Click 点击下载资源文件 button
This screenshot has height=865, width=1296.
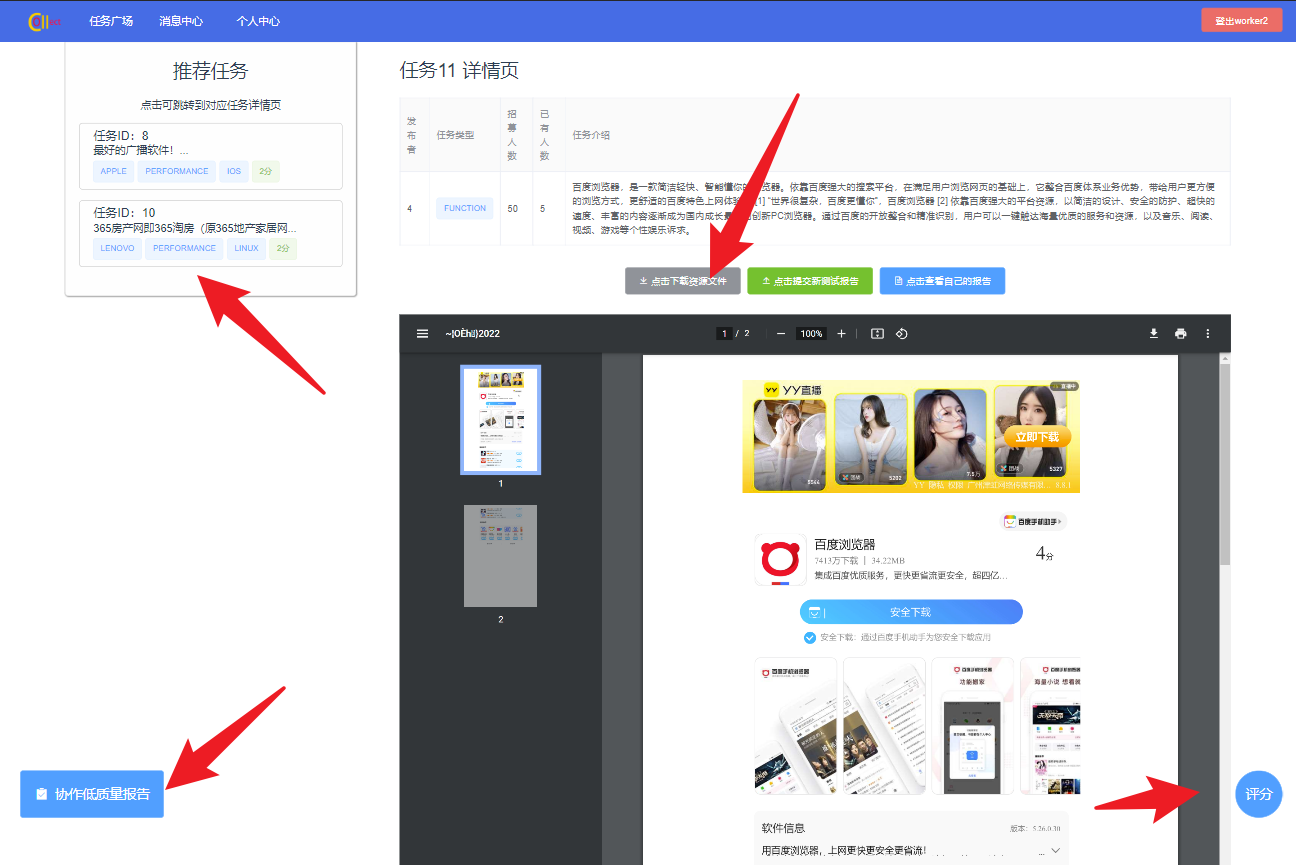[683, 281]
